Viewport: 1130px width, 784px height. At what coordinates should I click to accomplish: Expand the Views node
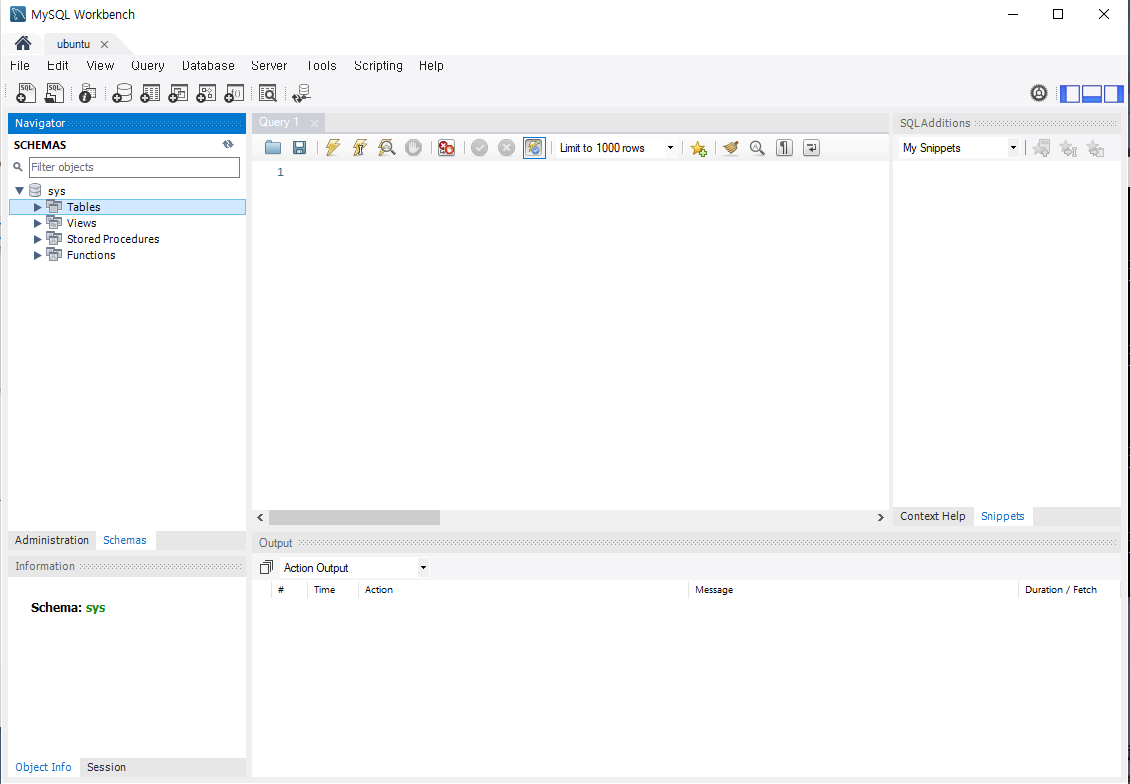click(x=37, y=223)
